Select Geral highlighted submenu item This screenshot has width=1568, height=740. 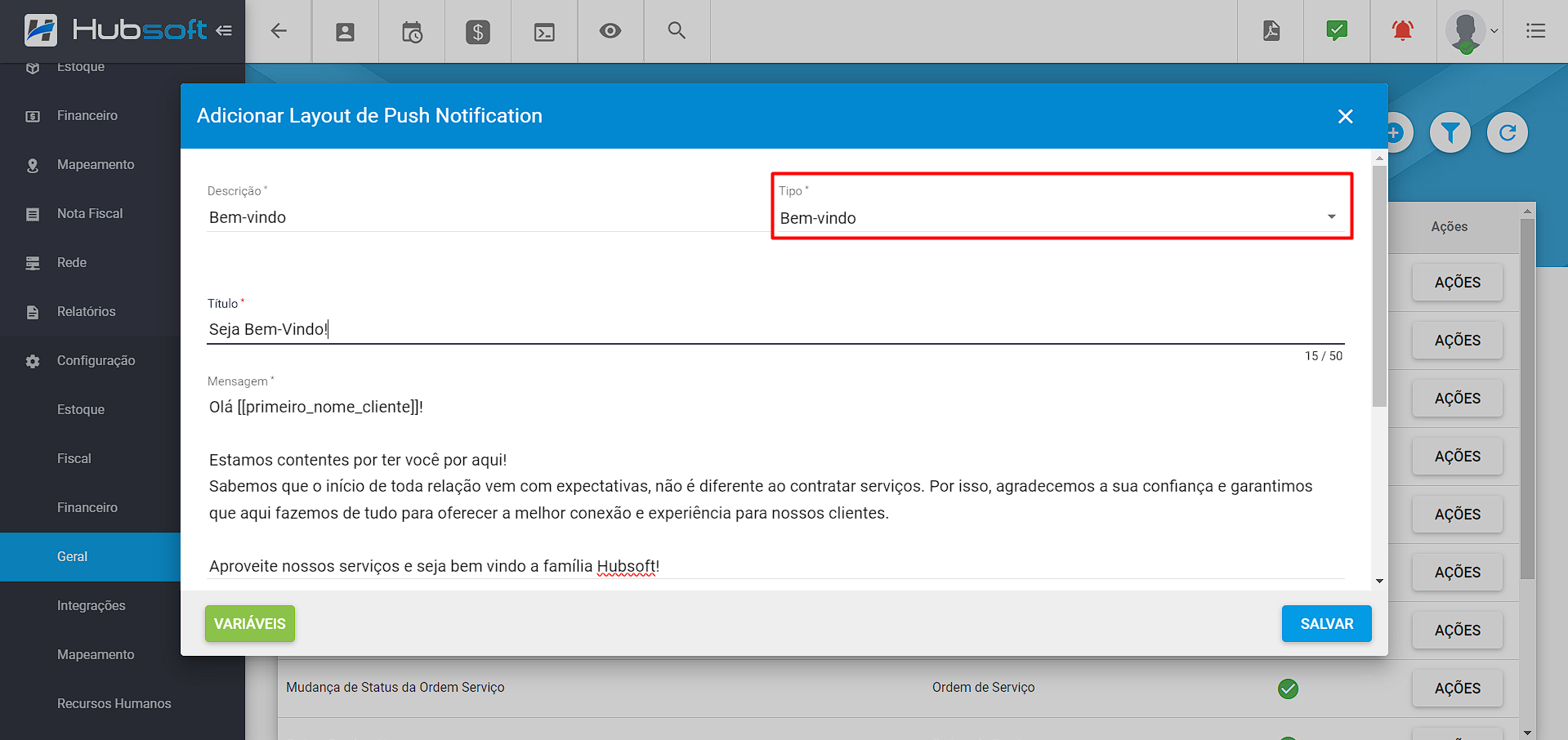click(x=90, y=556)
